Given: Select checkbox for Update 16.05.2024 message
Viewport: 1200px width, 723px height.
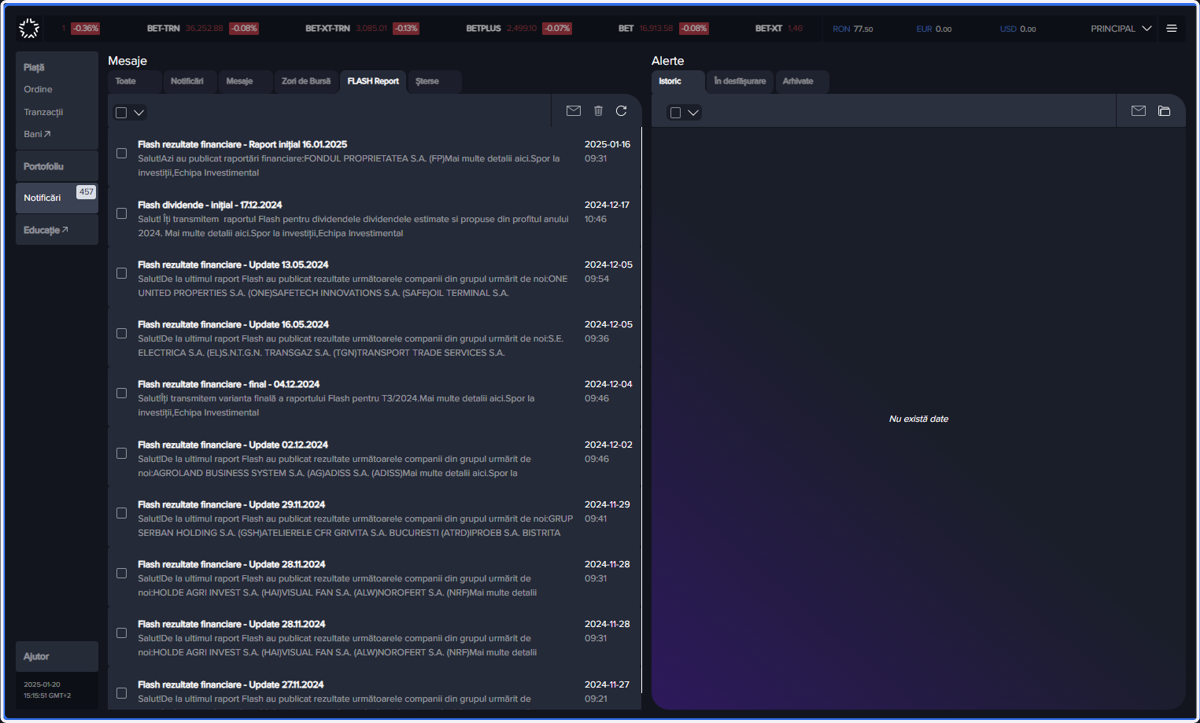Looking at the screenshot, I should 122,333.
